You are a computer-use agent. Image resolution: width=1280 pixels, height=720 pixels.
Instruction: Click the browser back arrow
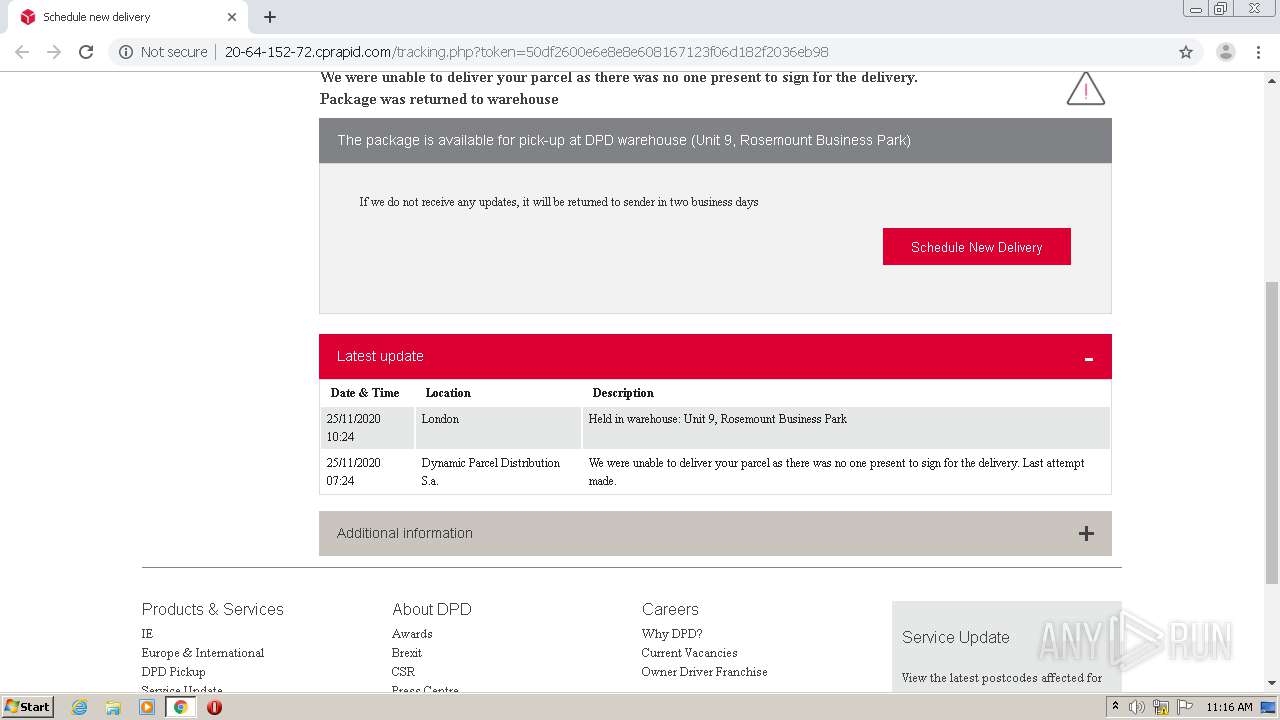[22, 52]
